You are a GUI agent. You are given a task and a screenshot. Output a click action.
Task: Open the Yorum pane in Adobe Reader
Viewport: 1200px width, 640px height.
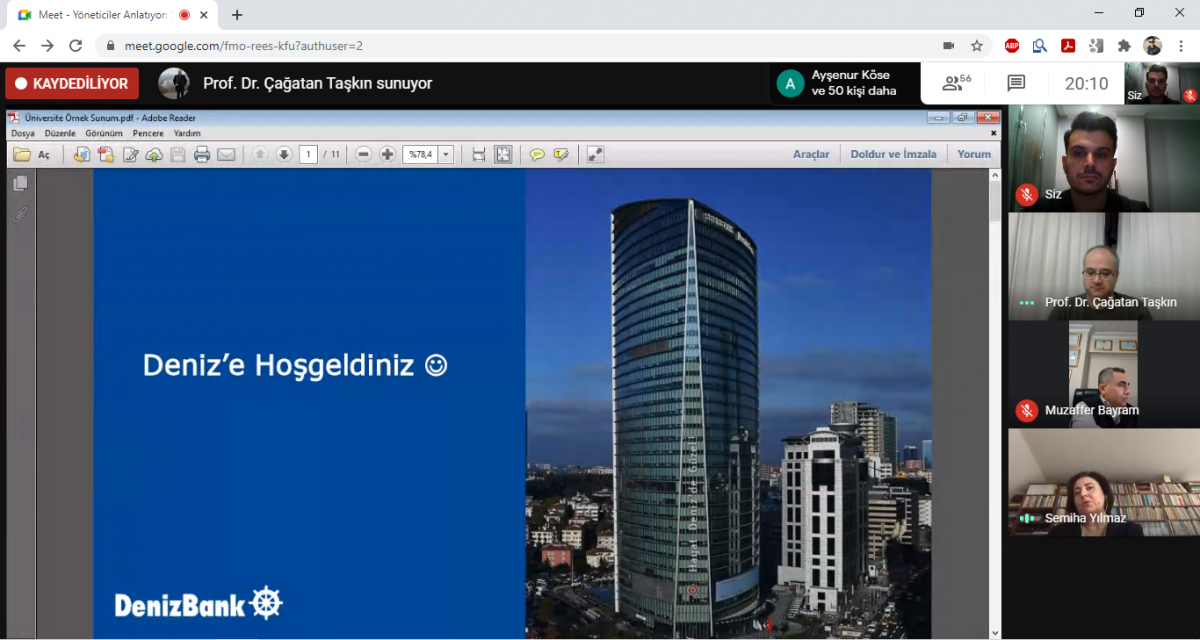(x=974, y=154)
